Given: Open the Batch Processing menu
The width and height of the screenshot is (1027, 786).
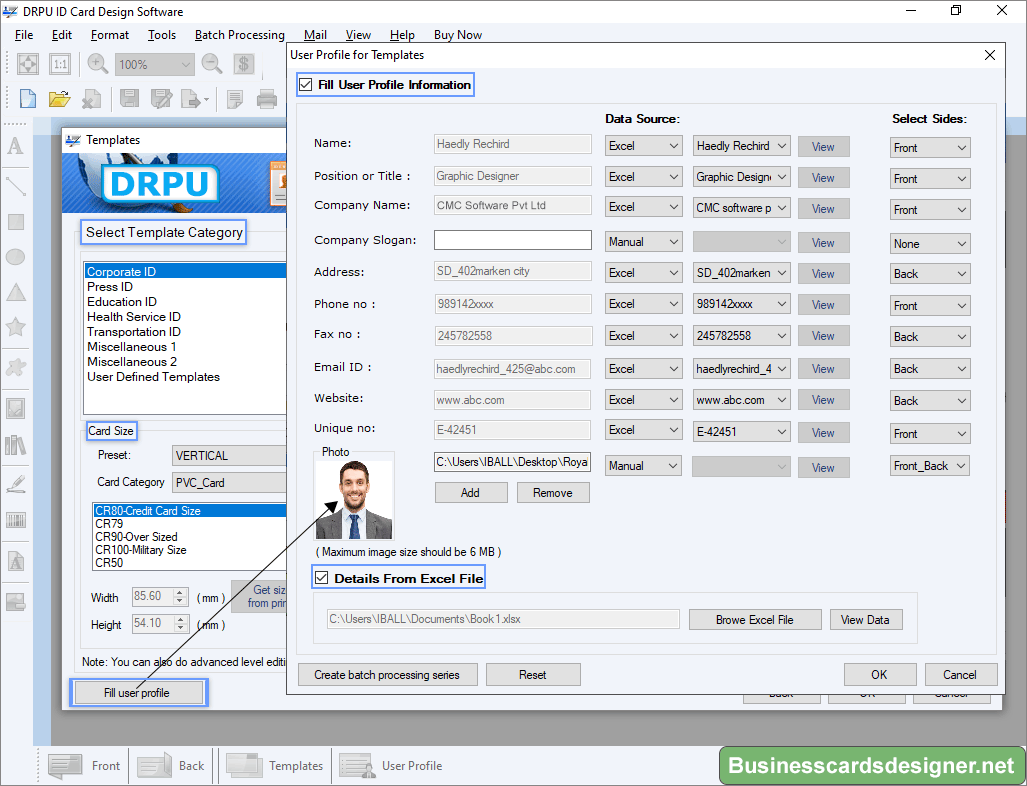Looking at the screenshot, I should 239,35.
